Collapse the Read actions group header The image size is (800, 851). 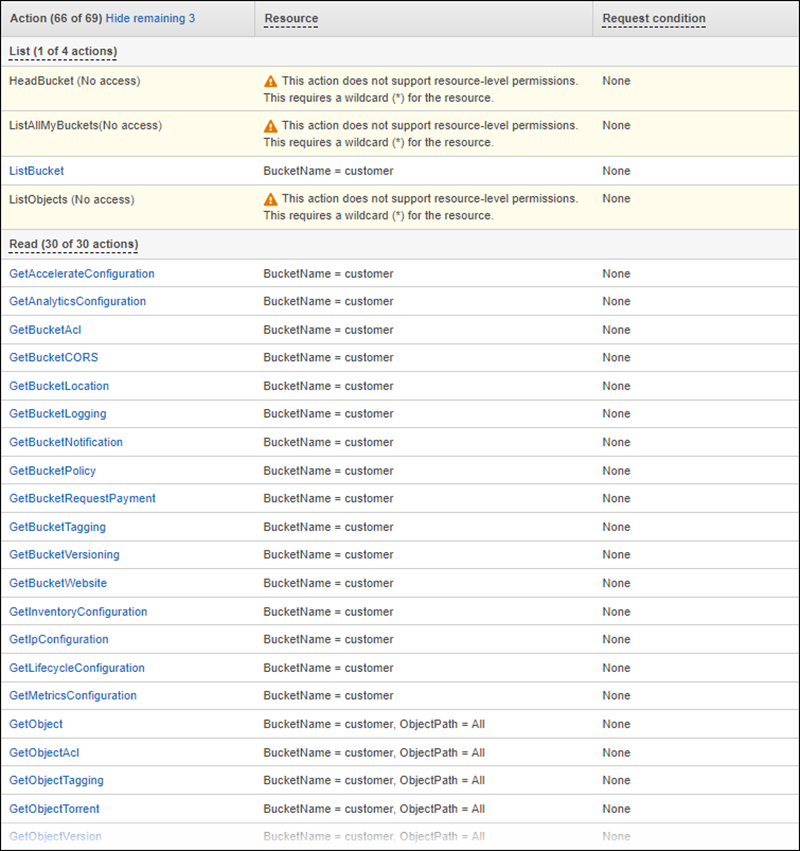click(73, 244)
